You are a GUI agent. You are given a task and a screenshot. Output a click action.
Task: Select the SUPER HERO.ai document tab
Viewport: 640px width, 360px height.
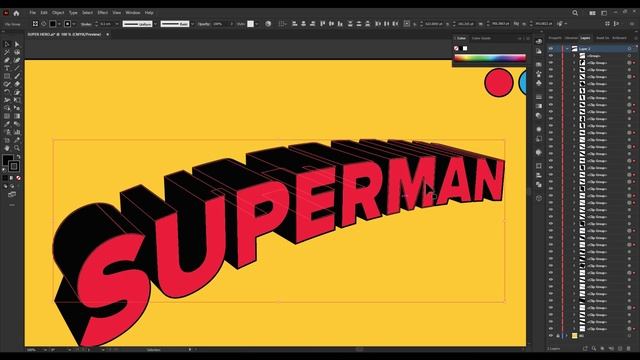click(64, 34)
